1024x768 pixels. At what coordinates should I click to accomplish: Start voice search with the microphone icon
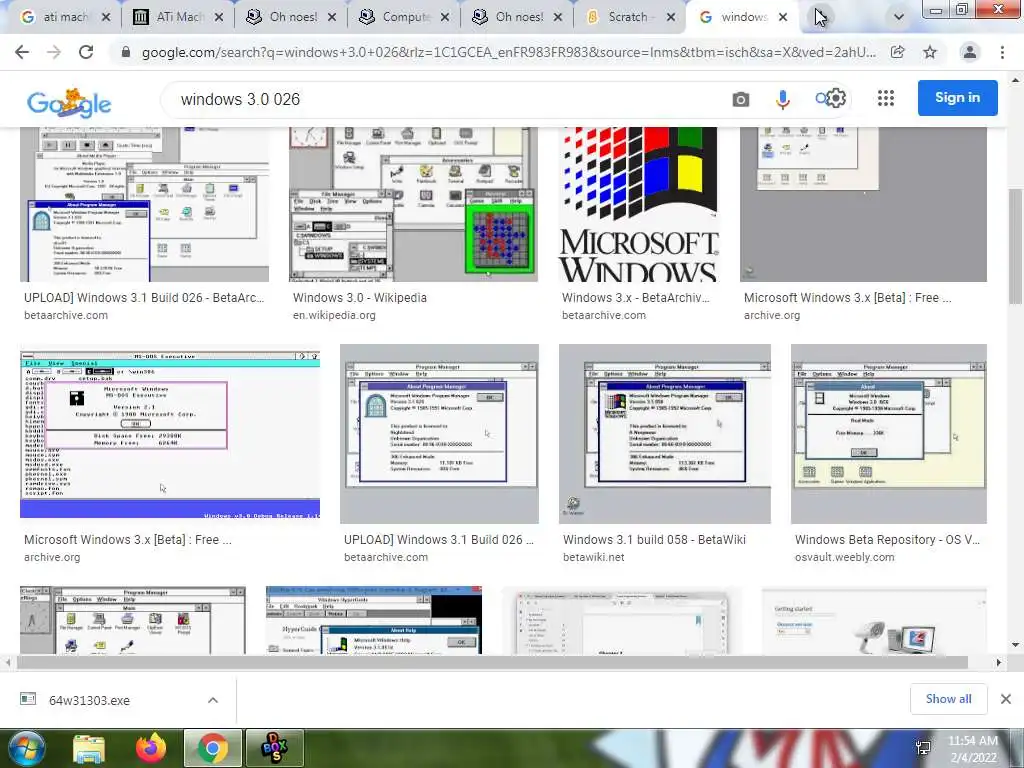tap(782, 99)
